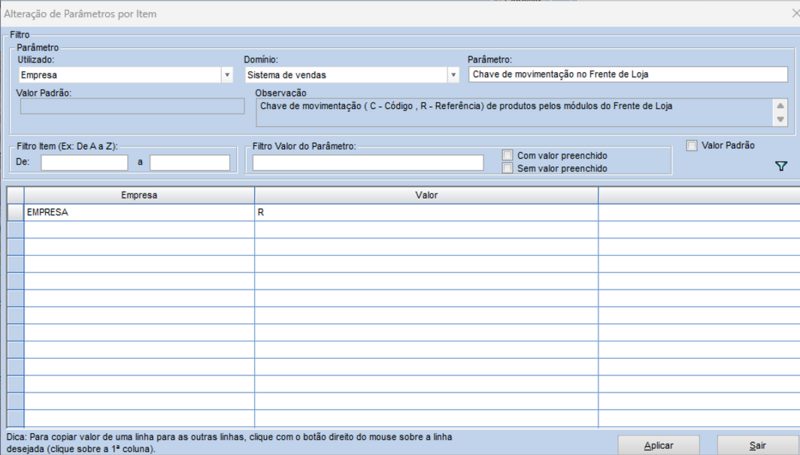The image size is (800, 455).
Task: Click the Empresa column header
Action: pyautogui.click(x=139, y=195)
